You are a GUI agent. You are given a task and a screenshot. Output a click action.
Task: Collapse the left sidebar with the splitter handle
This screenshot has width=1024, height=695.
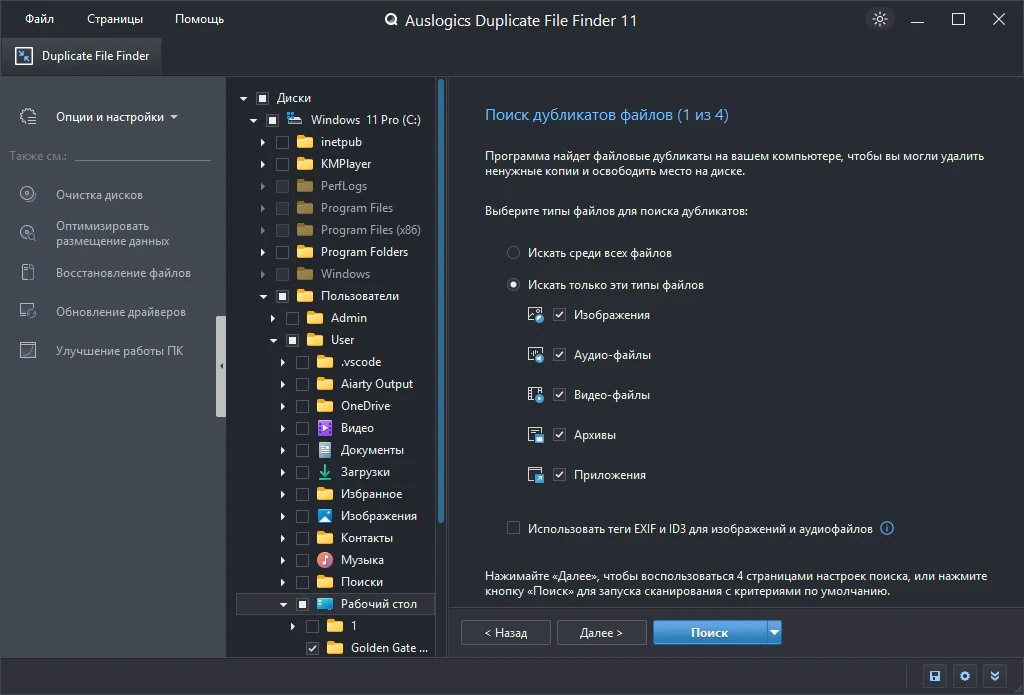pos(221,366)
